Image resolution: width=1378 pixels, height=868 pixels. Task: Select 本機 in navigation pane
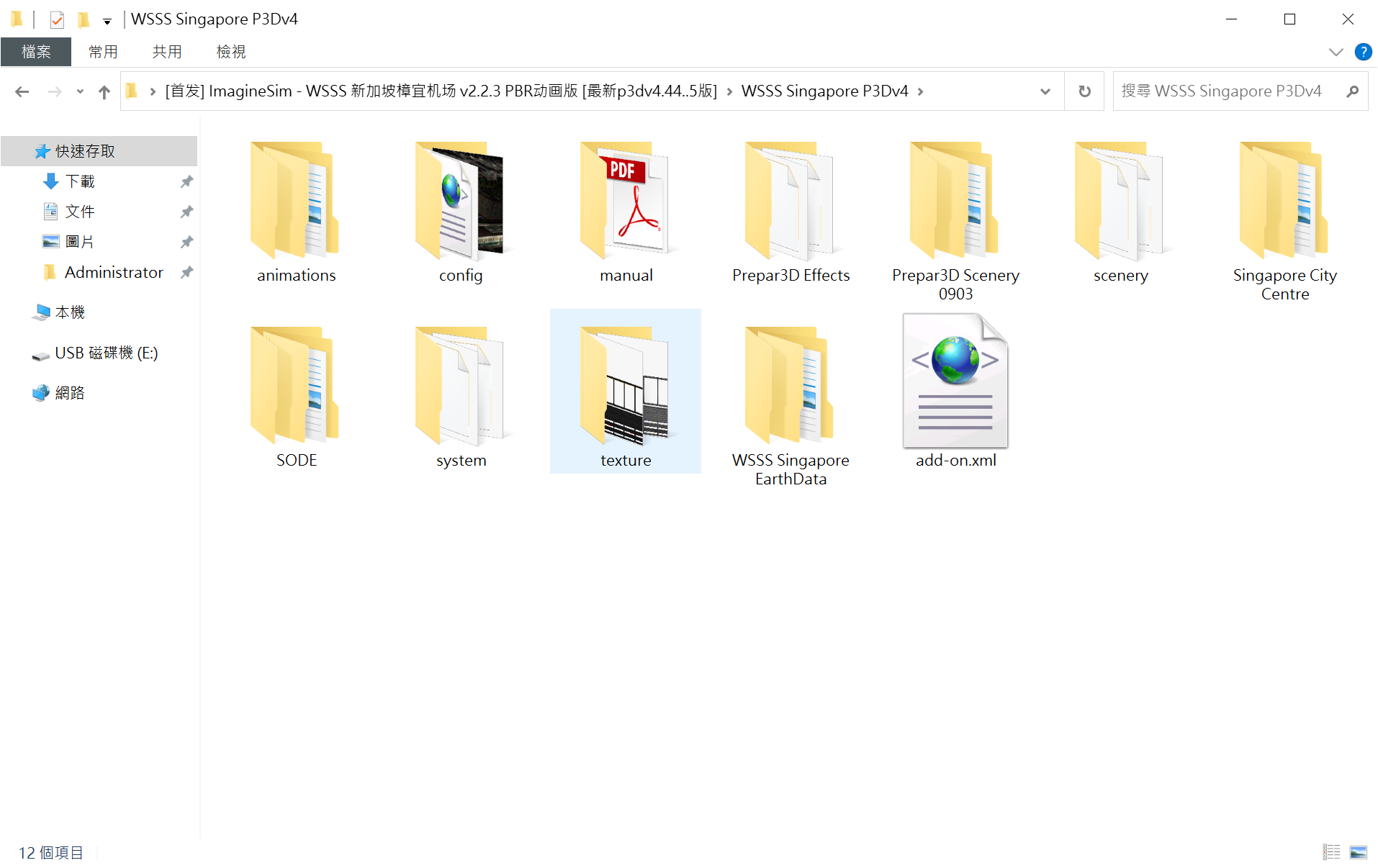tap(70, 312)
